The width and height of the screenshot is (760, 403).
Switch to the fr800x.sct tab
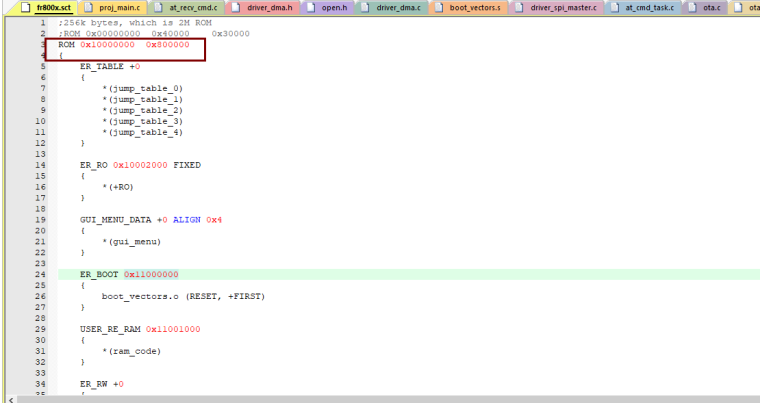click(47, 7)
